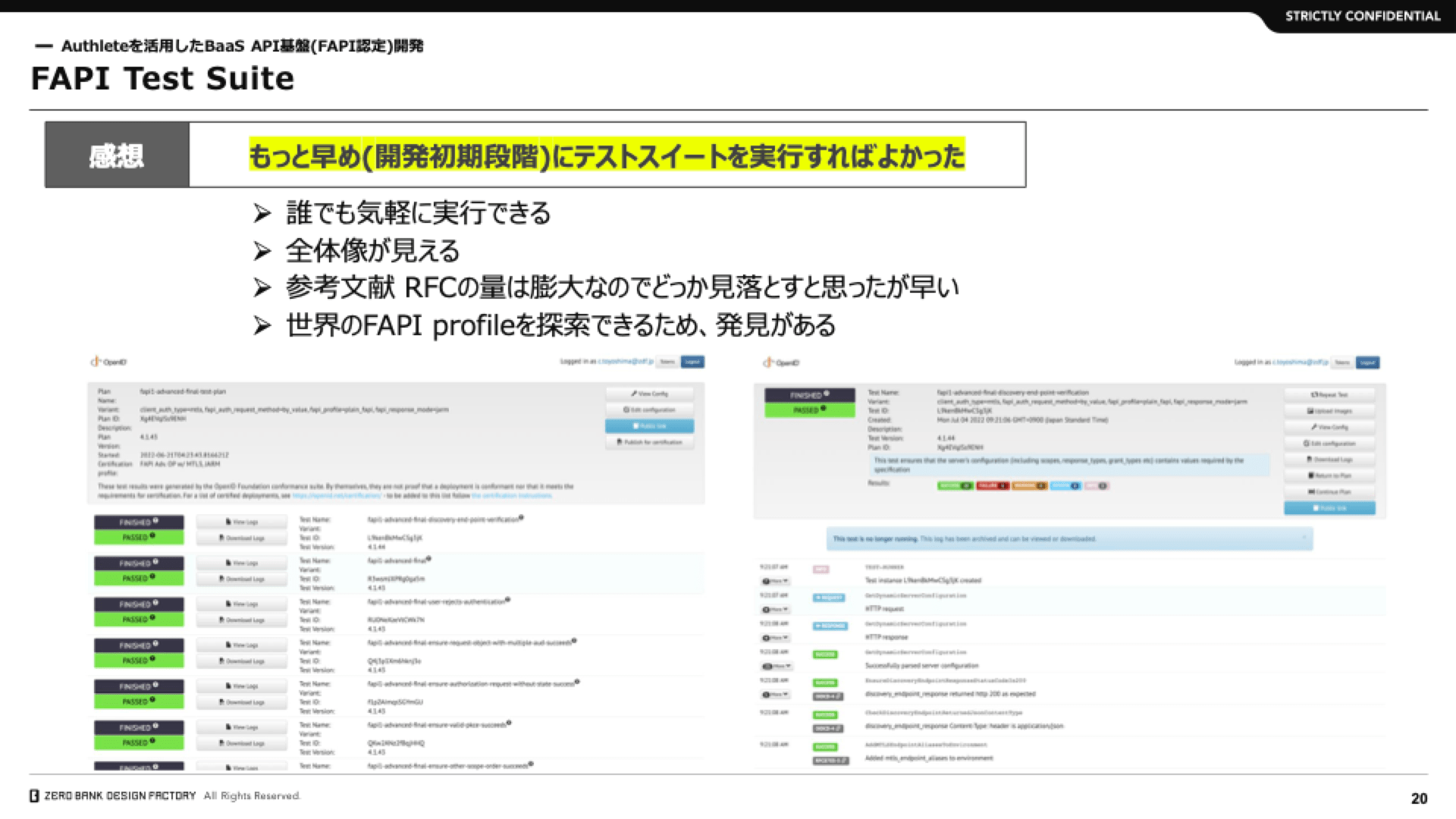Click the Continue Plan button
This screenshot has width=1456, height=819.
pos(1329,491)
